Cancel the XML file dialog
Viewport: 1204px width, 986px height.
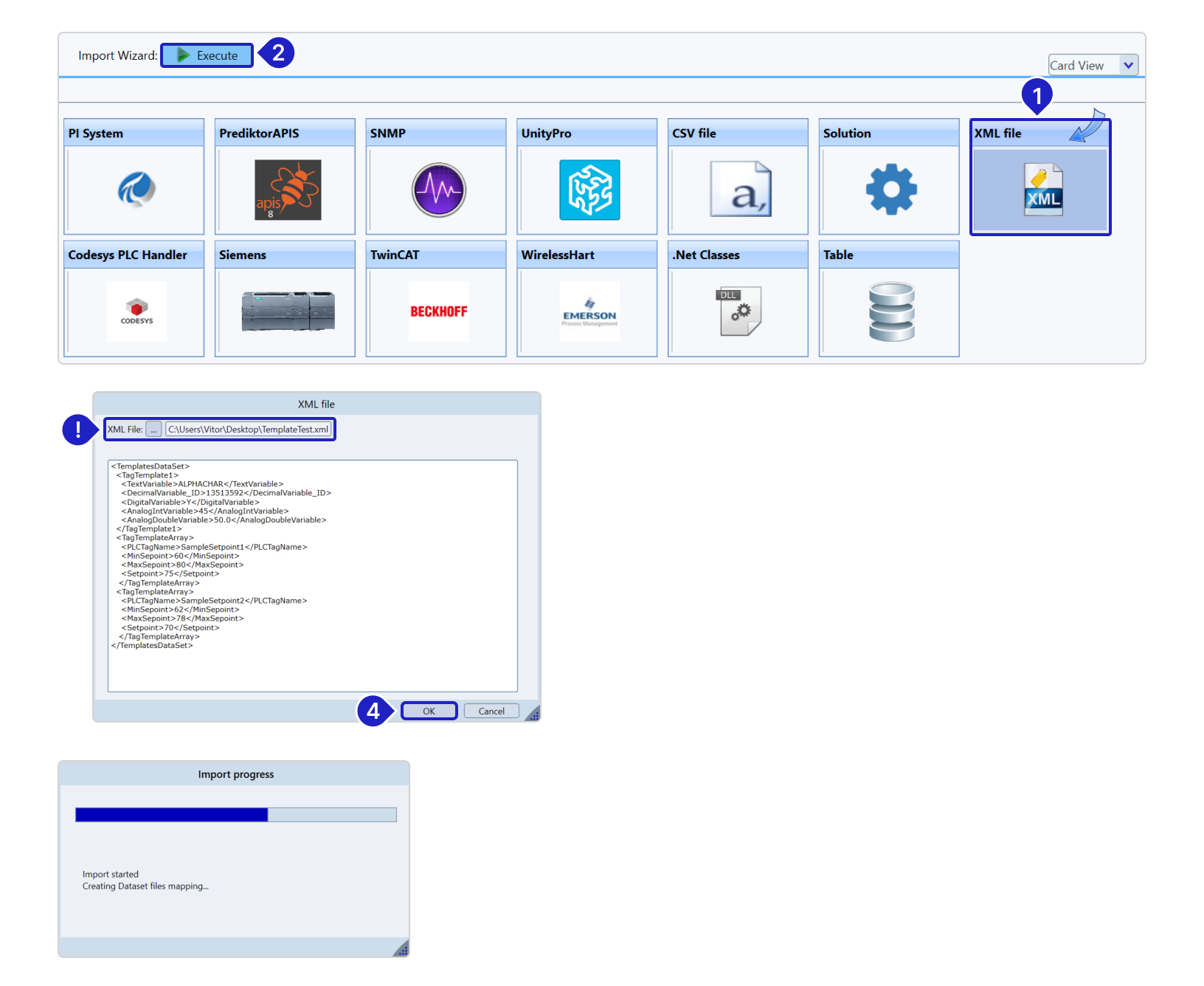tap(491, 711)
